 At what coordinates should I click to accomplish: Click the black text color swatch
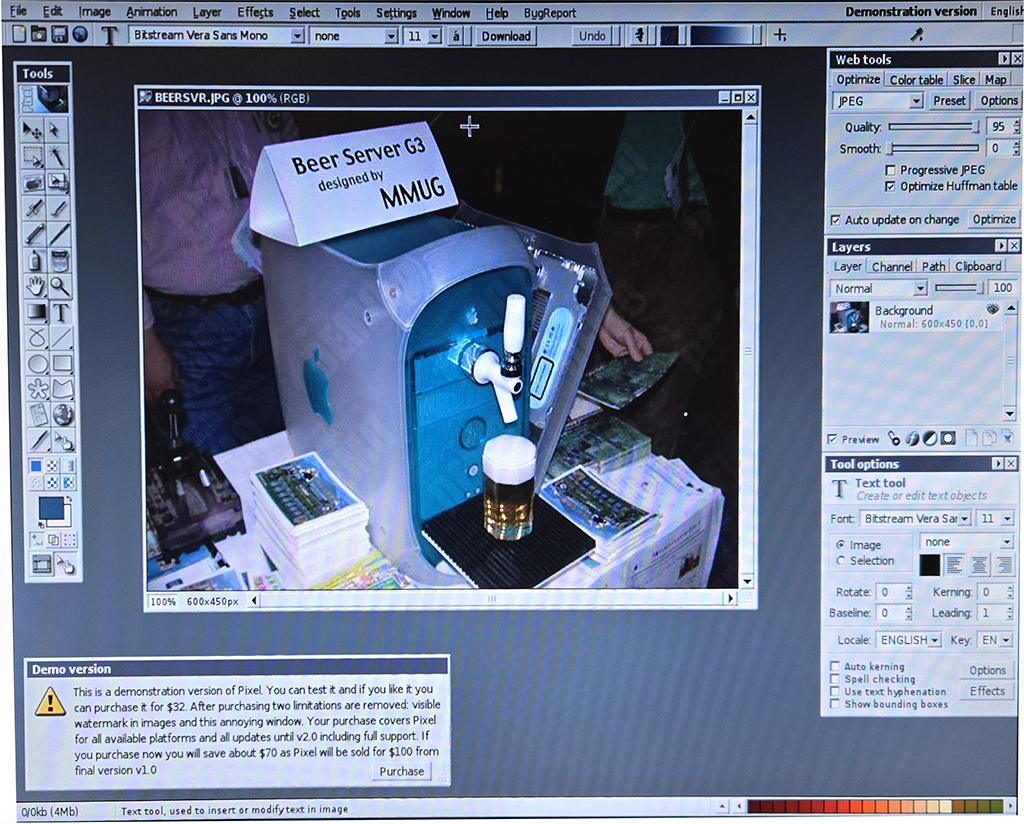pyautogui.click(x=929, y=565)
